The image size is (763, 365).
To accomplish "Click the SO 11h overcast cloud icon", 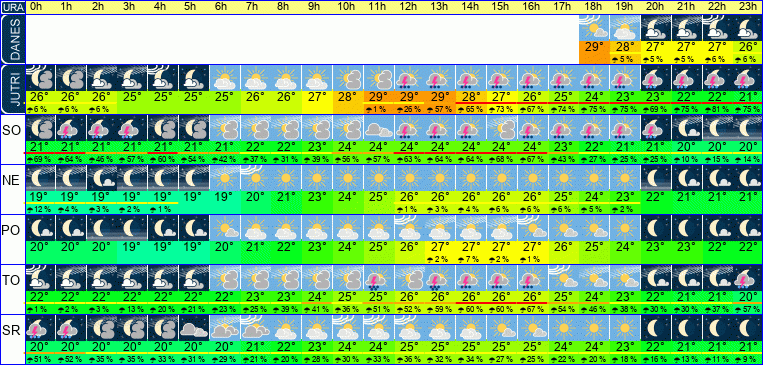I will tap(379, 128).
